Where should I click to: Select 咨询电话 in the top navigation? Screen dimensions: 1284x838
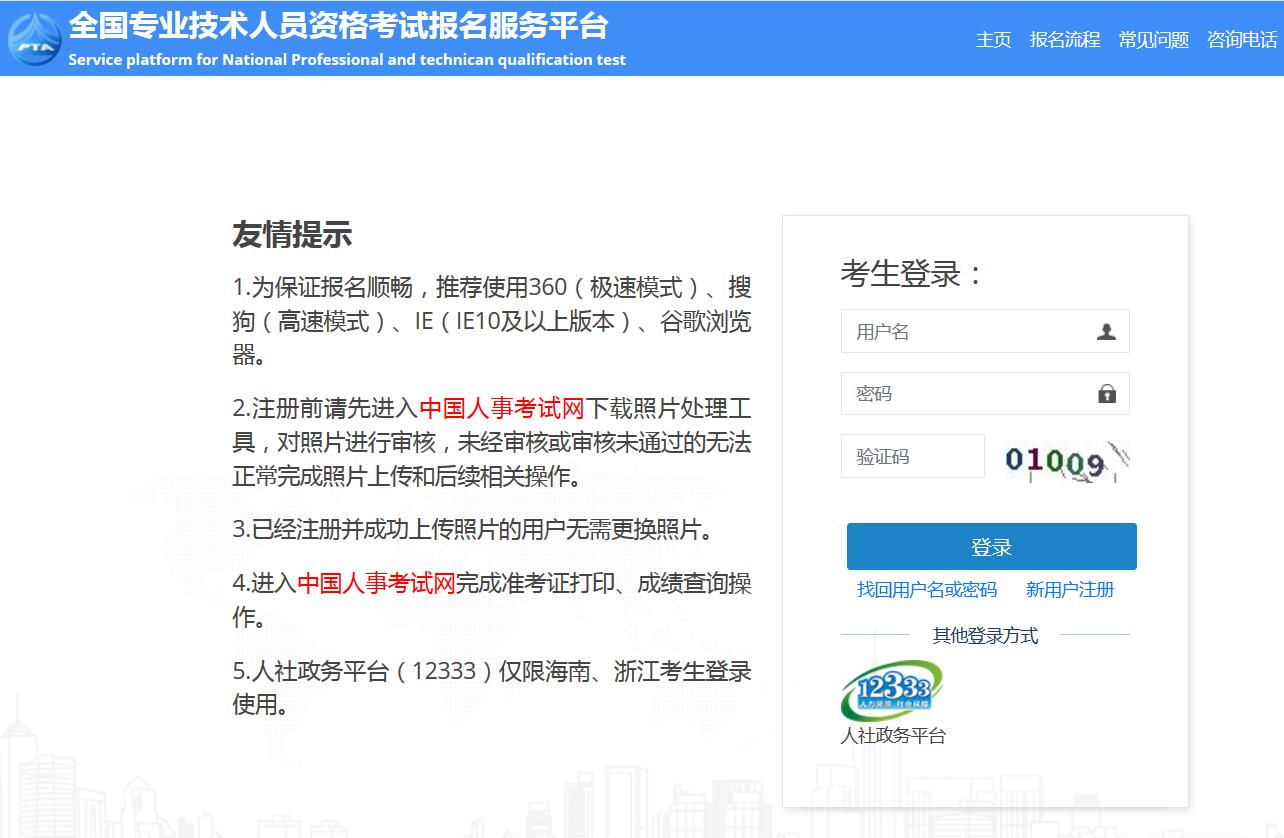tap(1242, 40)
